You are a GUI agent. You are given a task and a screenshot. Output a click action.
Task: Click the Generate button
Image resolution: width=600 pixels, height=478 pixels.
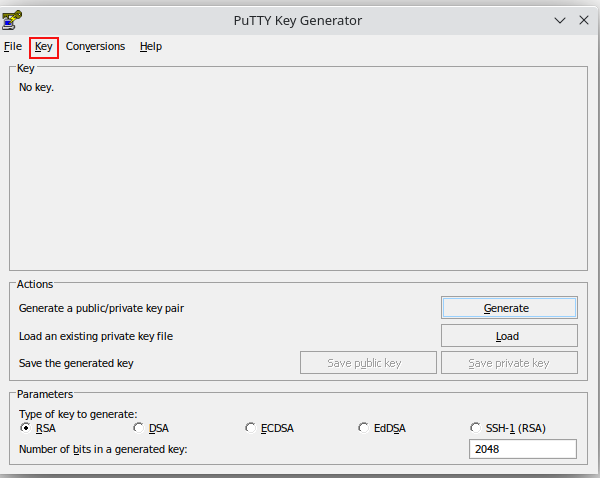point(509,308)
